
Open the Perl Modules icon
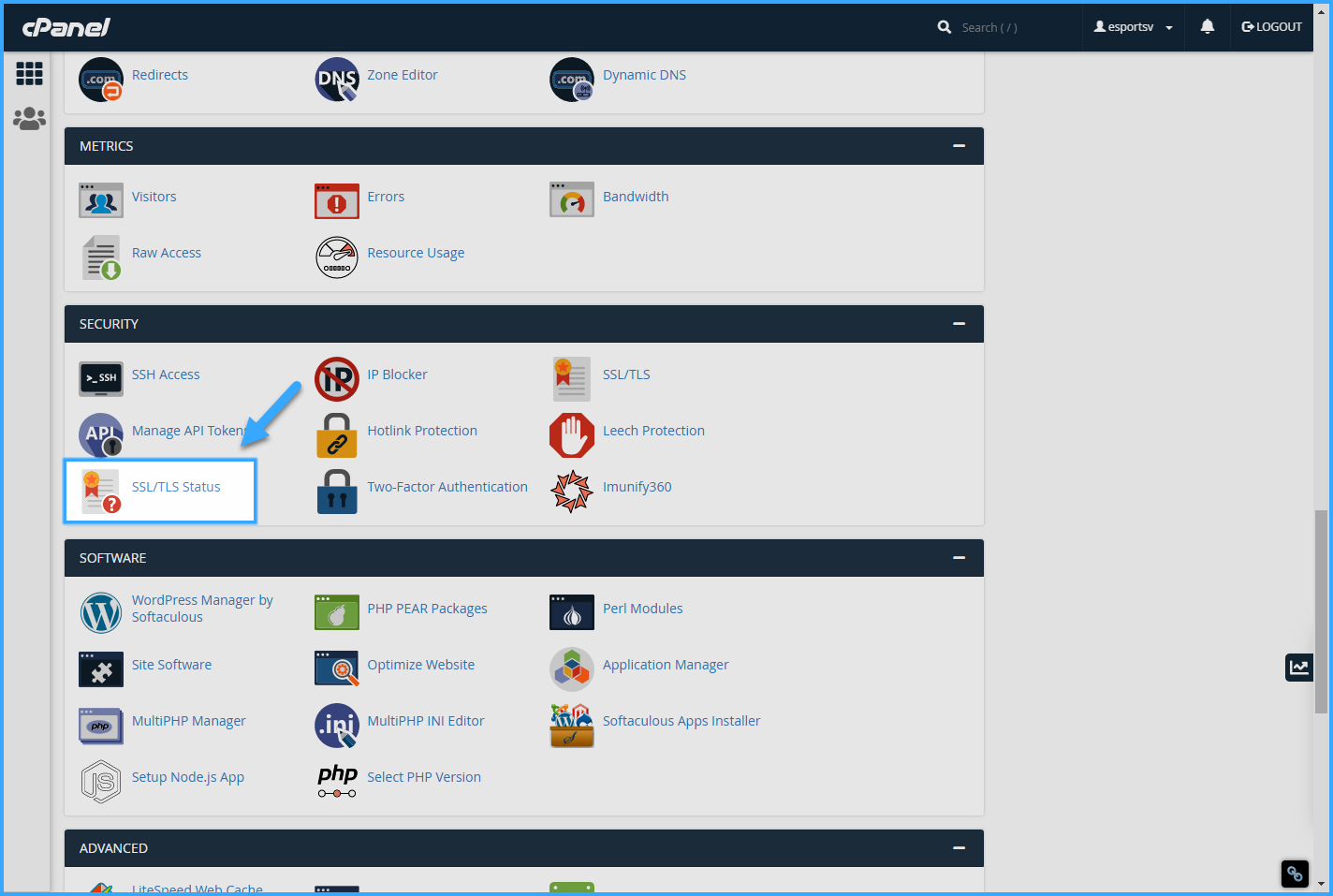pos(572,612)
